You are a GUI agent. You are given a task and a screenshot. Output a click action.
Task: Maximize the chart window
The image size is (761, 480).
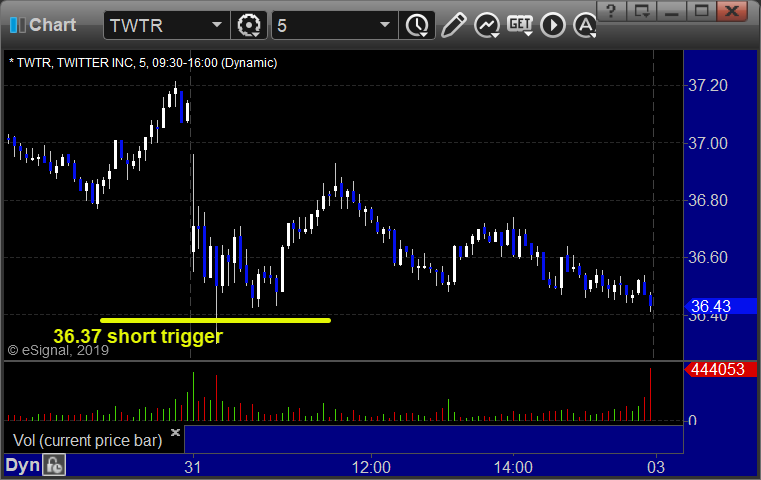pyautogui.click(x=701, y=10)
